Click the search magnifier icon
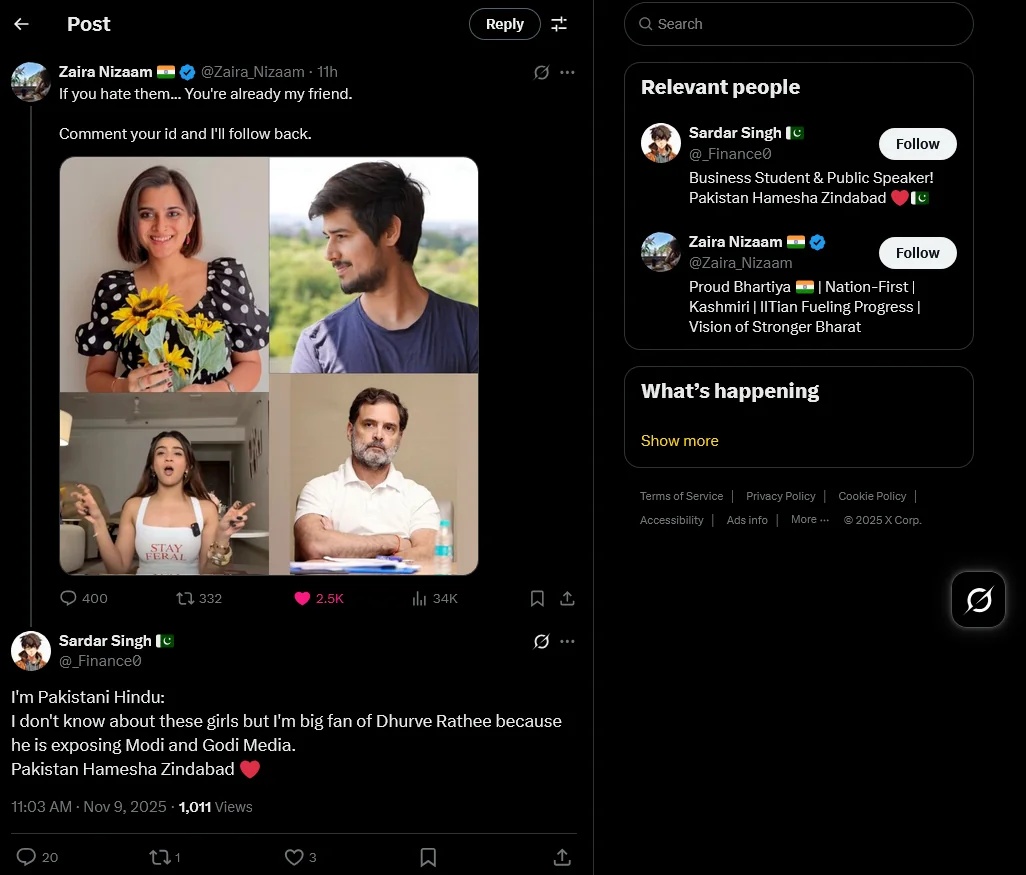Image resolution: width=1026 pixels, height=875 pixels. pyautogui.click(x=645, y=24)
